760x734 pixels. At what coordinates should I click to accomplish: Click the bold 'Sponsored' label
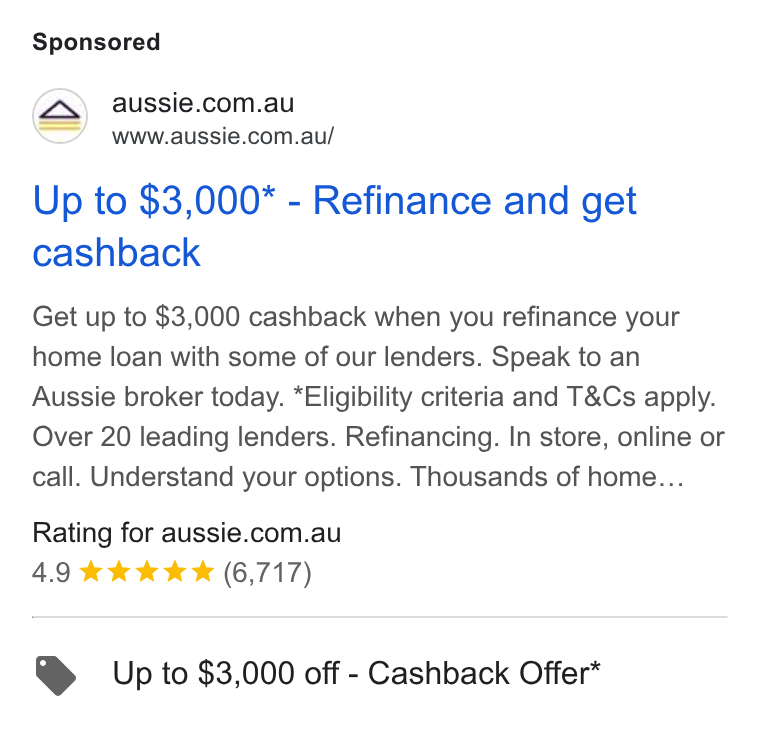click(x=96, y=42)
